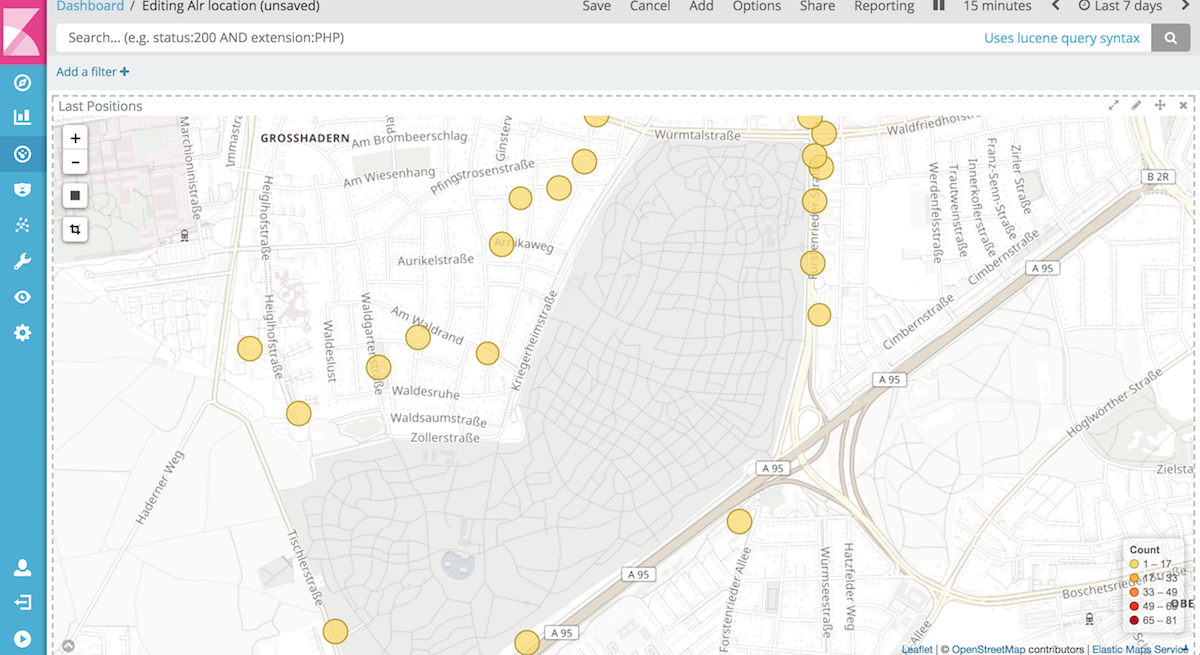Select the yellow 1–17 legend swatch
1200x655 pixels.
(1134, 564)
